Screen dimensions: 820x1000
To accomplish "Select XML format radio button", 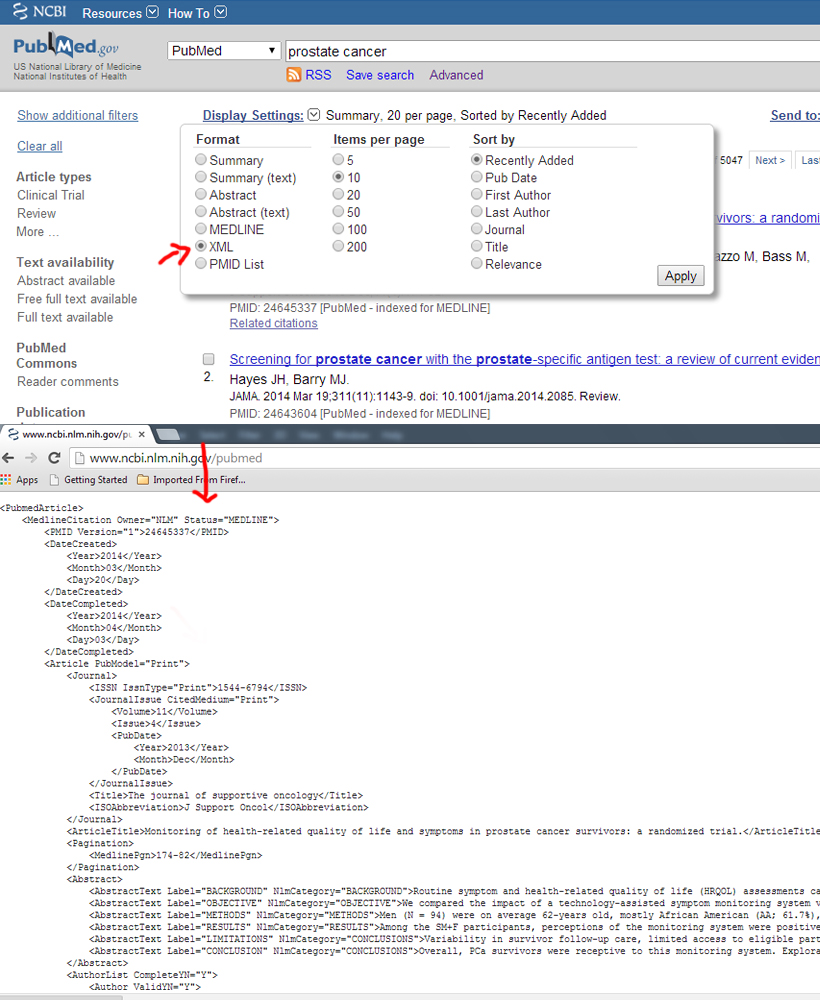I will pyautogui.click(x=201, y=246).
